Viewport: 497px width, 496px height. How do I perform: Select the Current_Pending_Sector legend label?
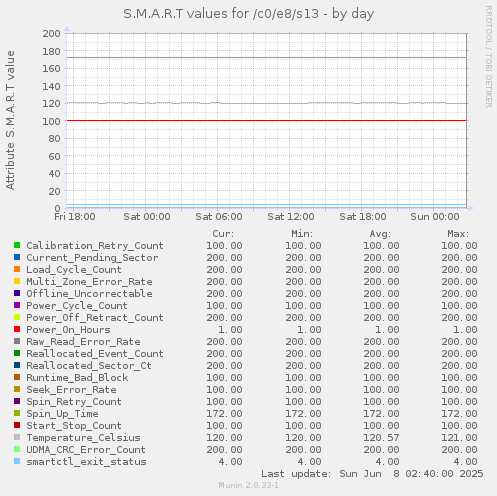tap(92, 258)
